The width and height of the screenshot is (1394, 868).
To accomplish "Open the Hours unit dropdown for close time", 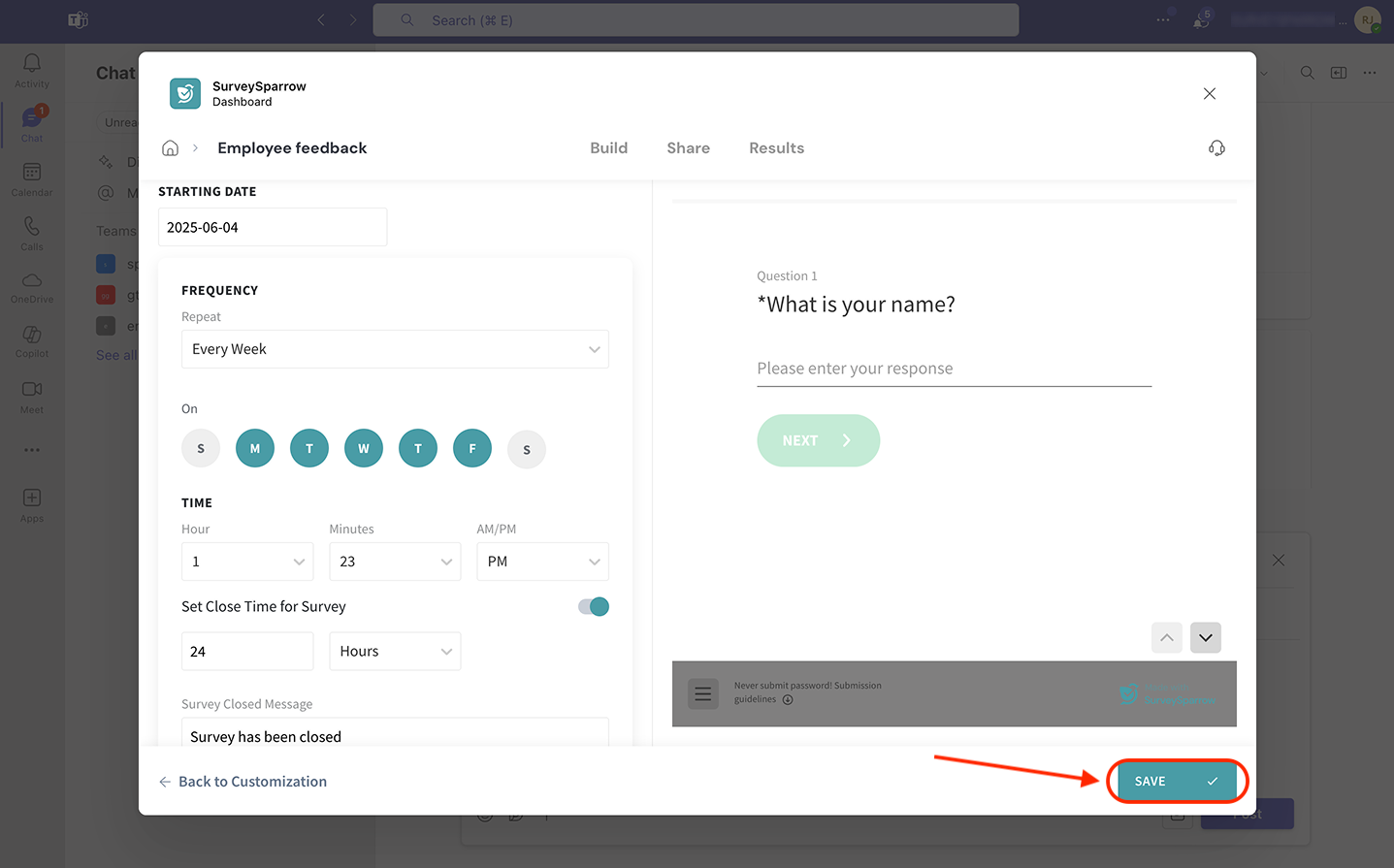I will point(395,652).
